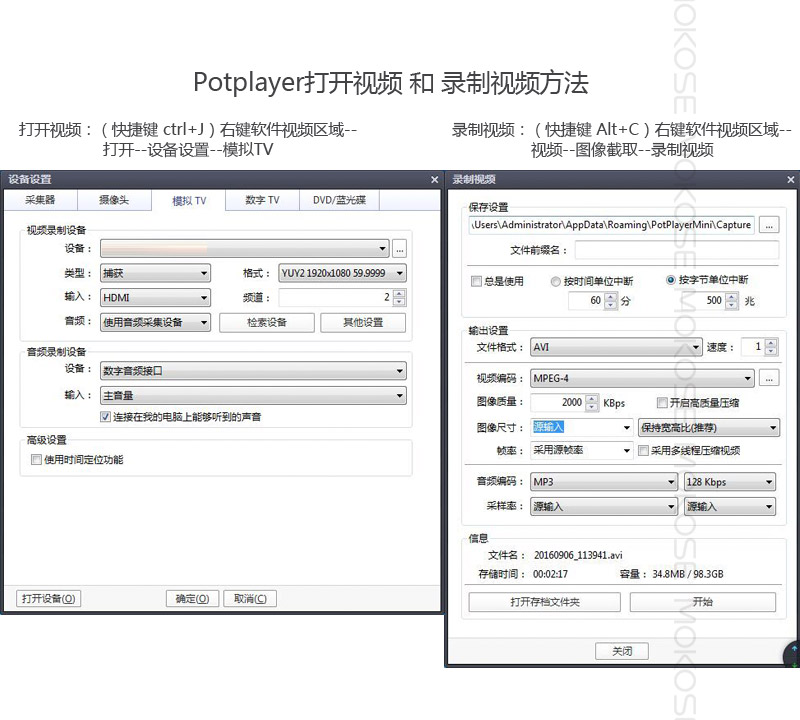Open the 128 Kbps bitrate dropdown
The height and width of the screenshot is (720, 800).
tap(730, 482)
